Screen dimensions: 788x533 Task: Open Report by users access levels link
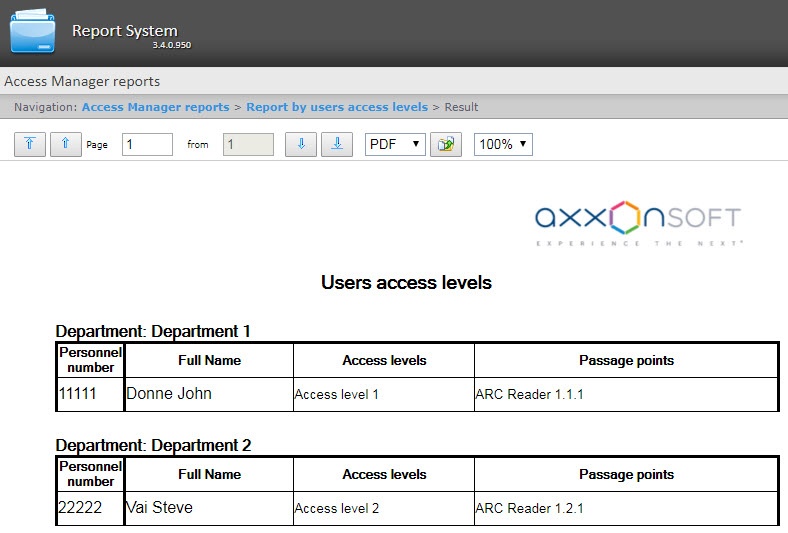coord(337,107)
